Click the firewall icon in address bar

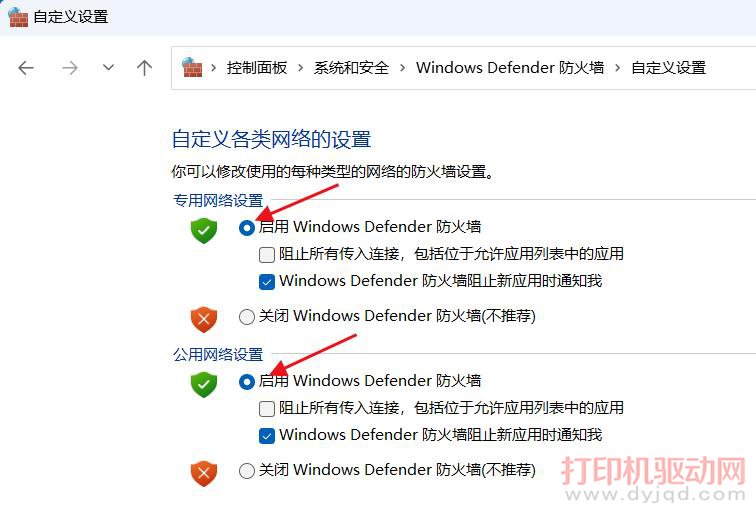click(x=191, y=67)
